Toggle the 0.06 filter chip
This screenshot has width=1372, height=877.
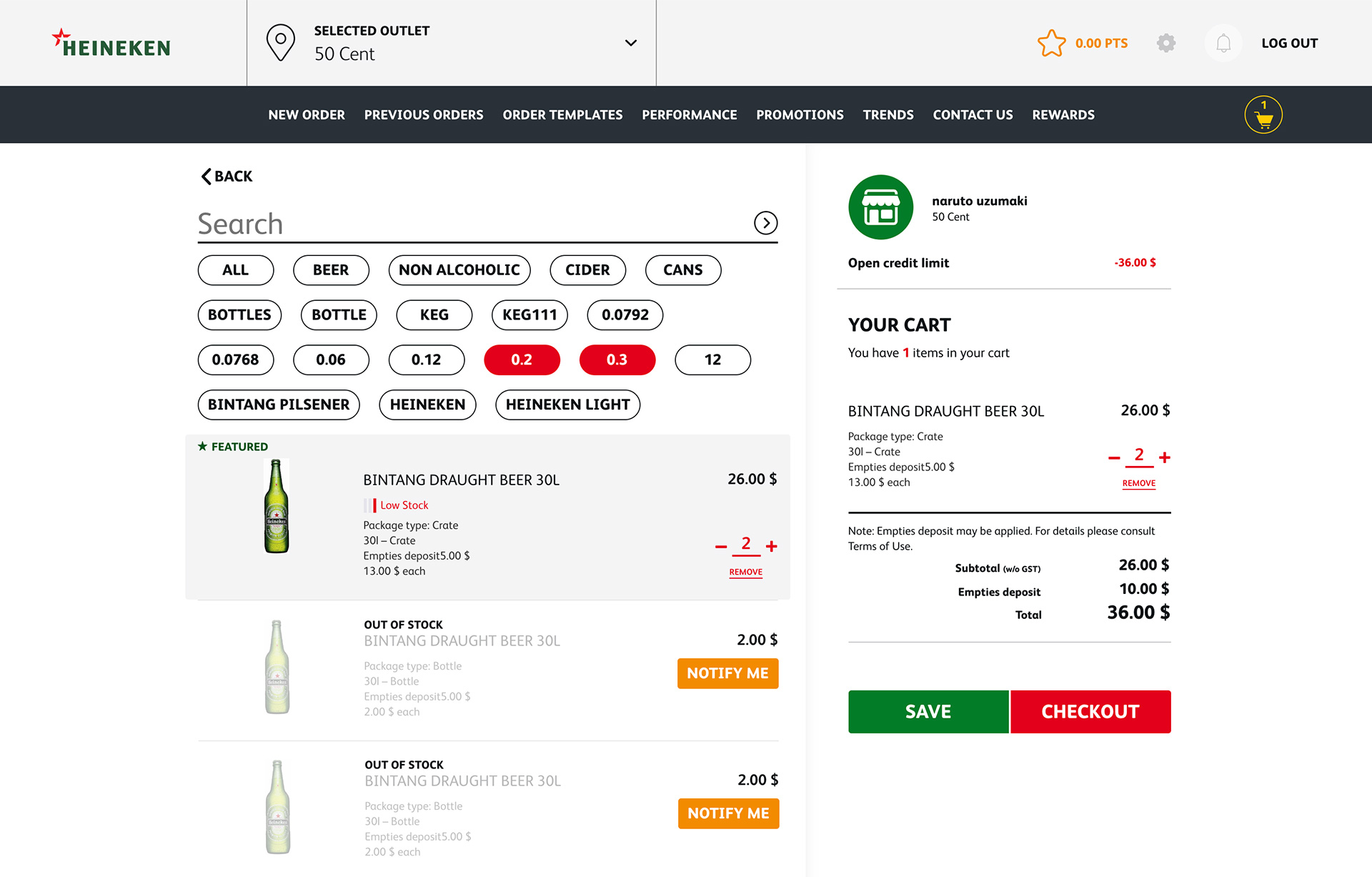[x=331, y=360]
